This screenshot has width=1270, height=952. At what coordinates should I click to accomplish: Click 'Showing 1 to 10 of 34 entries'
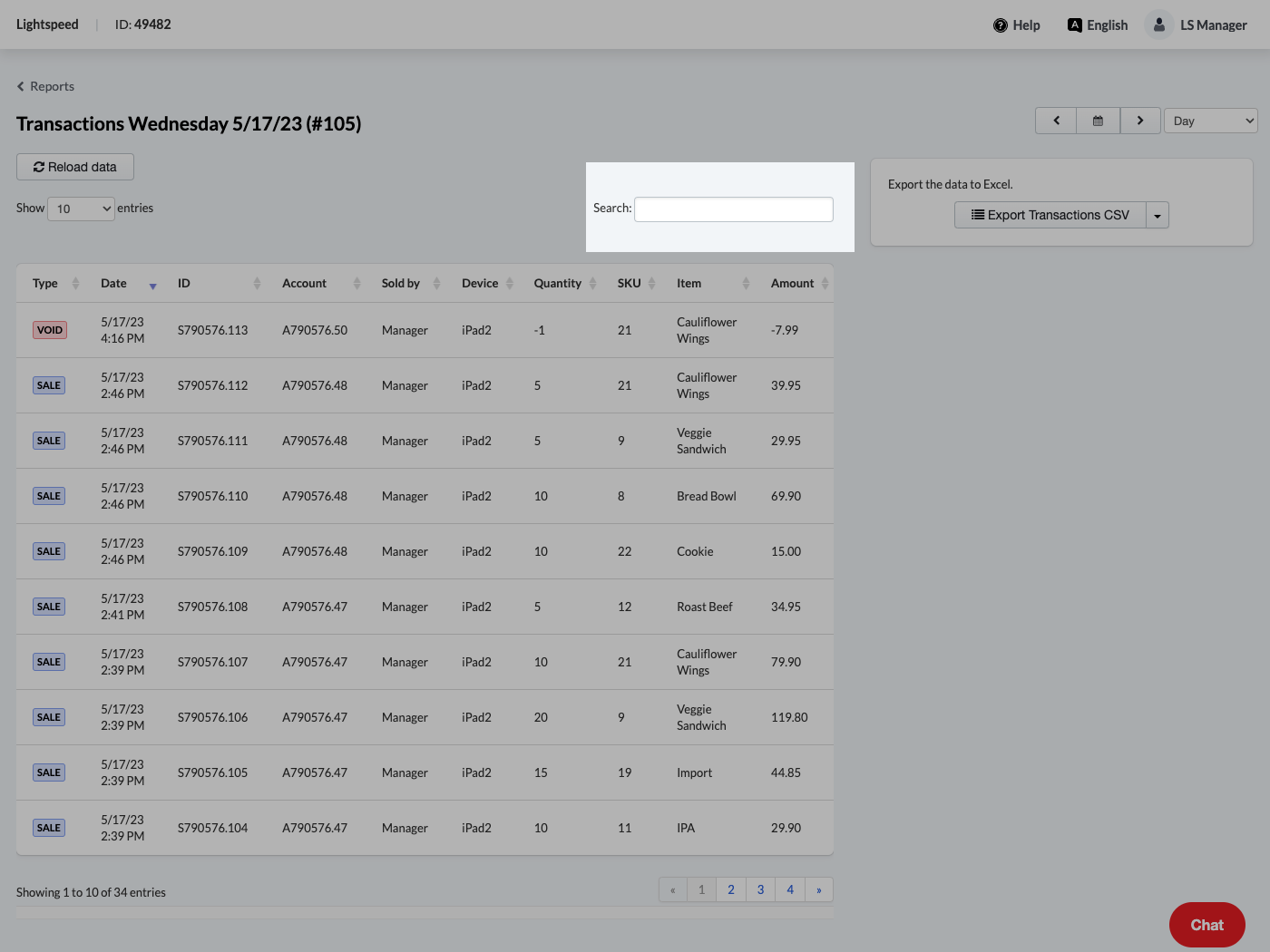tap(91, 892)
